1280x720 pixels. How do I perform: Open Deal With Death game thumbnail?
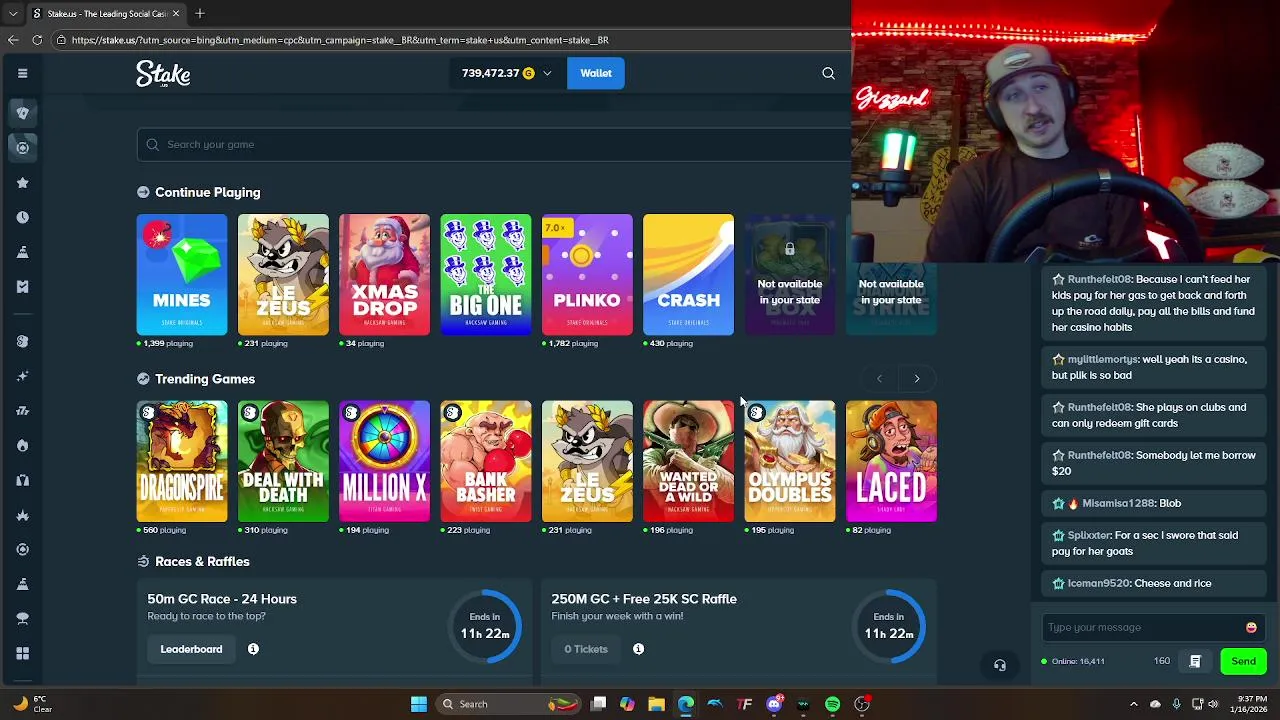283,461
